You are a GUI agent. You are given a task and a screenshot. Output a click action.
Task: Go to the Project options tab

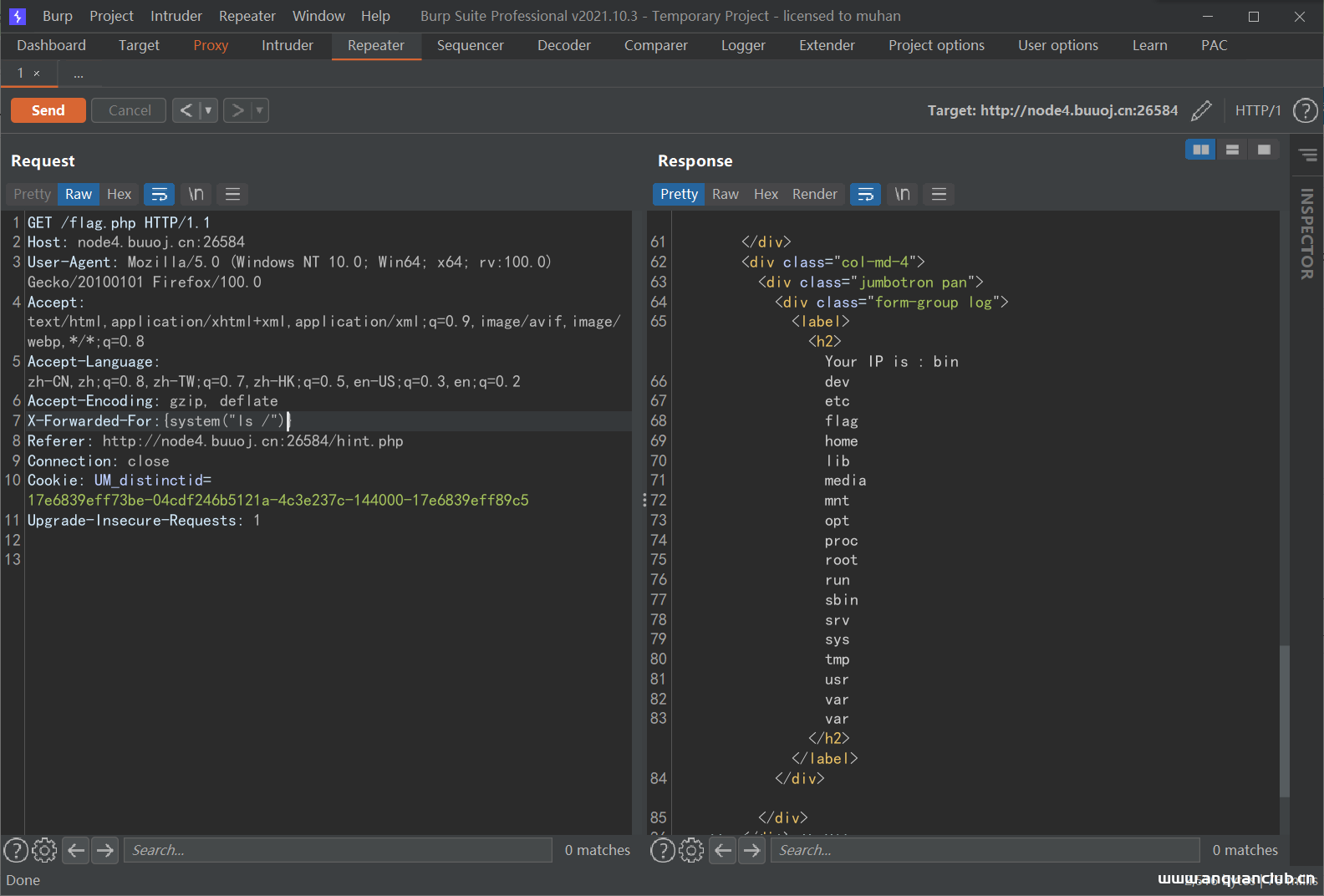[936, 45]
